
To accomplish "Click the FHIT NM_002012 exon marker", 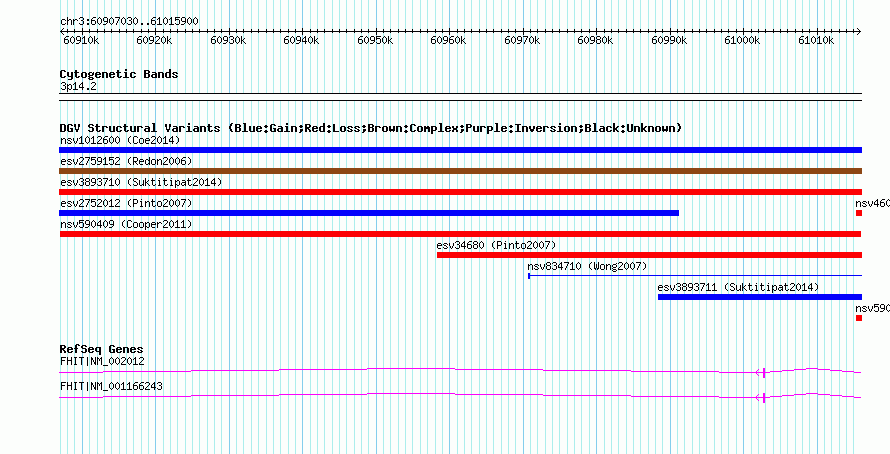I will 764,372.
